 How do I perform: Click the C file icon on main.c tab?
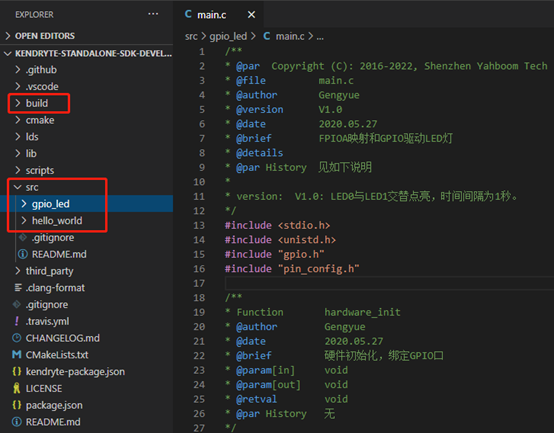(188, 14)
